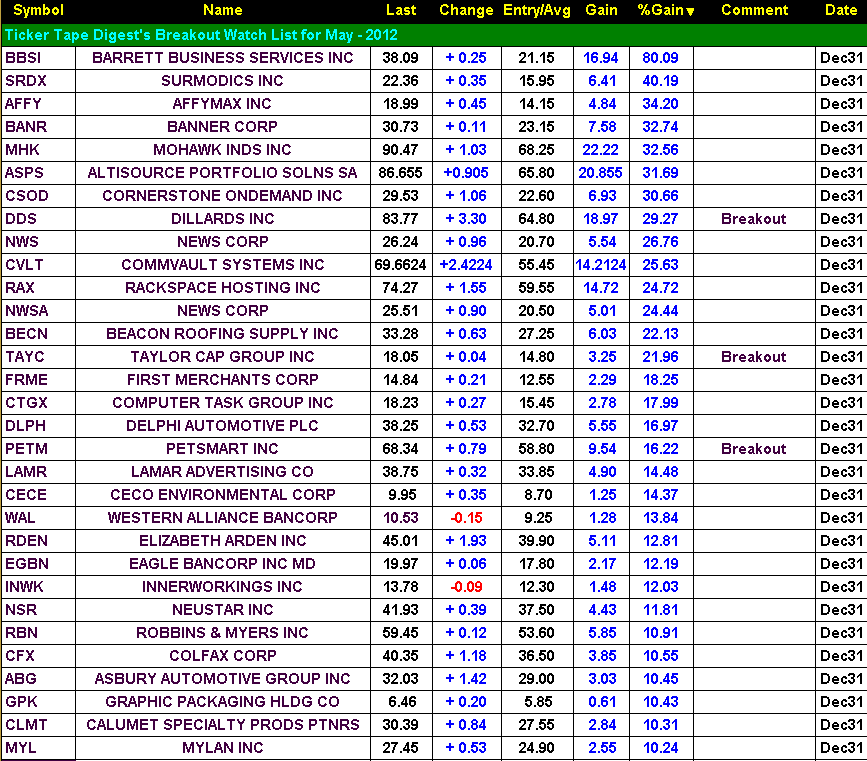Select the NWSA symbol cell

click(38, 311)
